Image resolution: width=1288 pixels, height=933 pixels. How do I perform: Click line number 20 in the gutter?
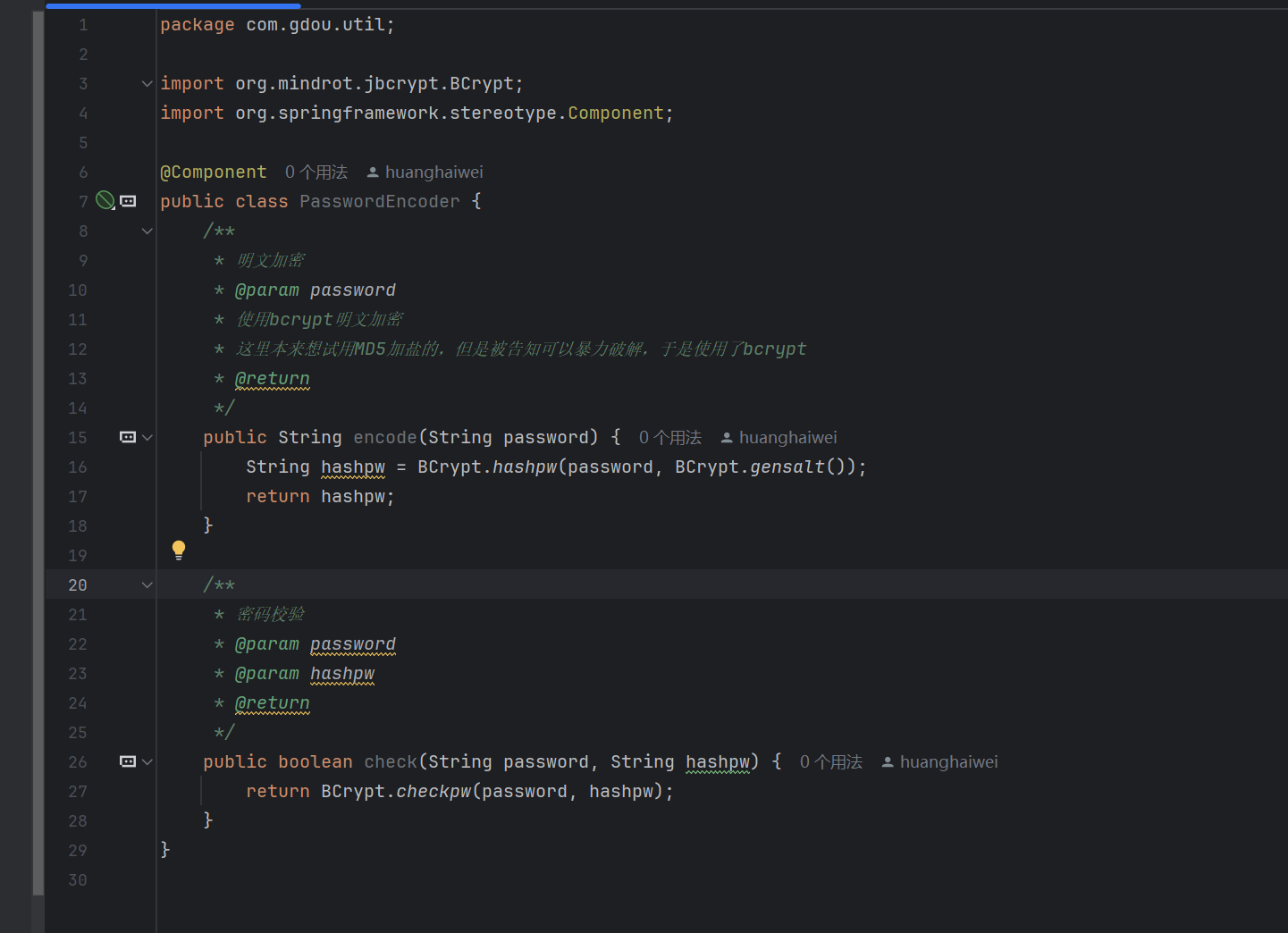tap(78, 584)
